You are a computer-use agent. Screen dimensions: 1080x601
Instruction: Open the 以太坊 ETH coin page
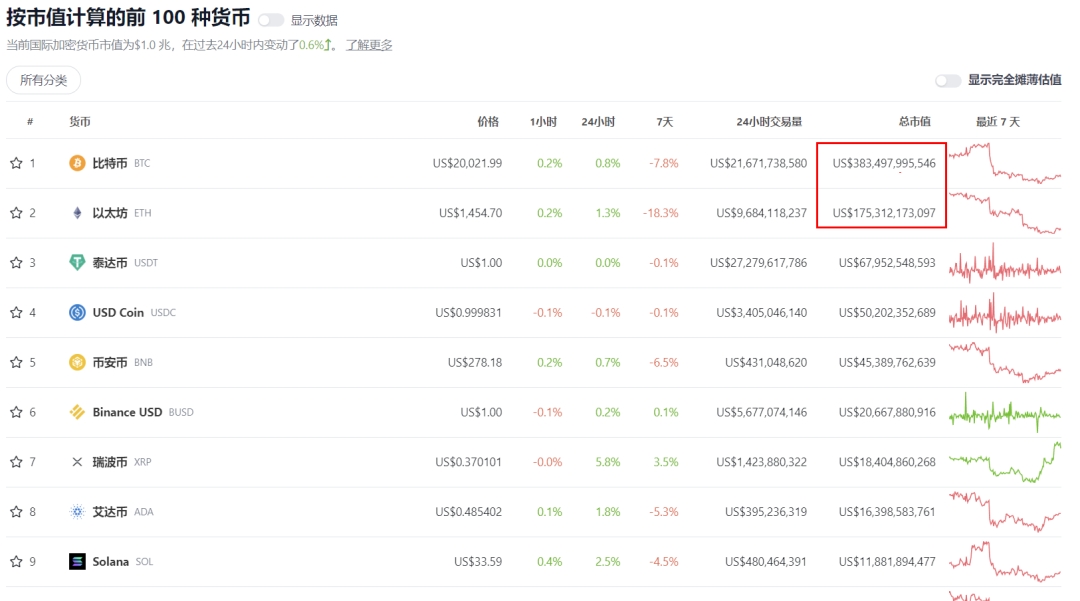(x=110, y=213)
